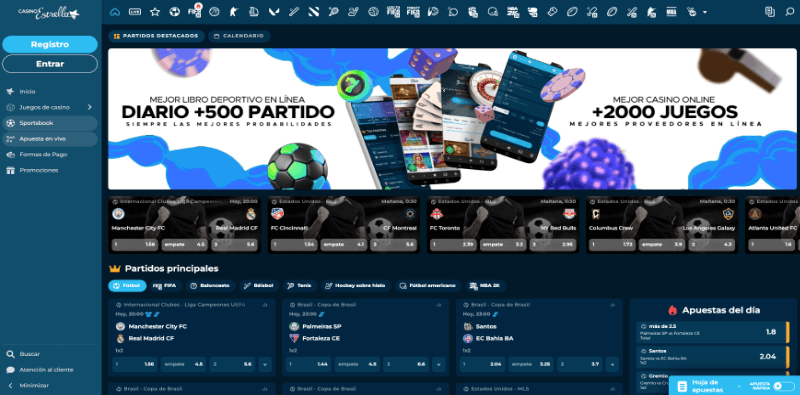Open the Casino Estrella logo

[x=49, y=13]
